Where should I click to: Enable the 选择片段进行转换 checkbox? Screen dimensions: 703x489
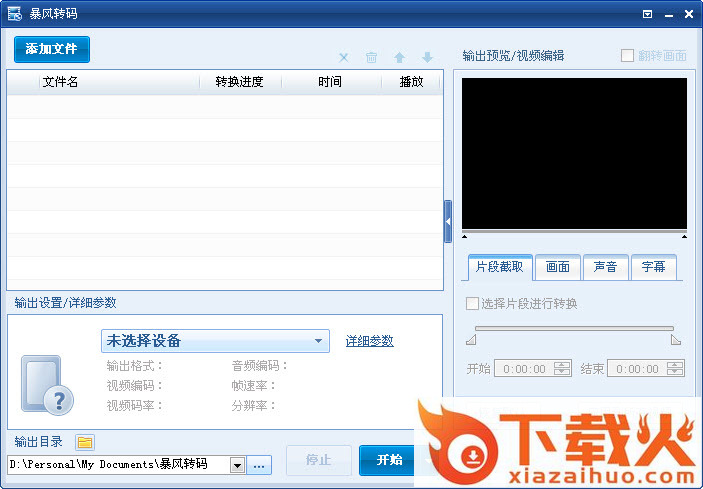coord(472,303)
